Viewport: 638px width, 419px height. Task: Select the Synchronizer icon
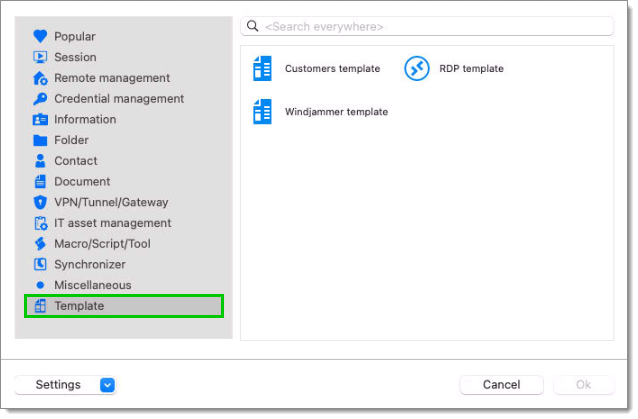click(40, 265)
